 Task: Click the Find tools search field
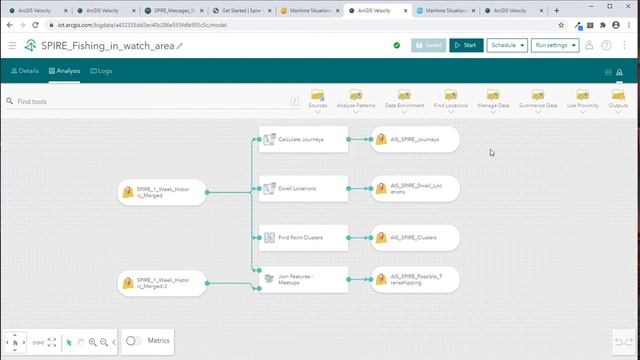(x=153, y=101)
